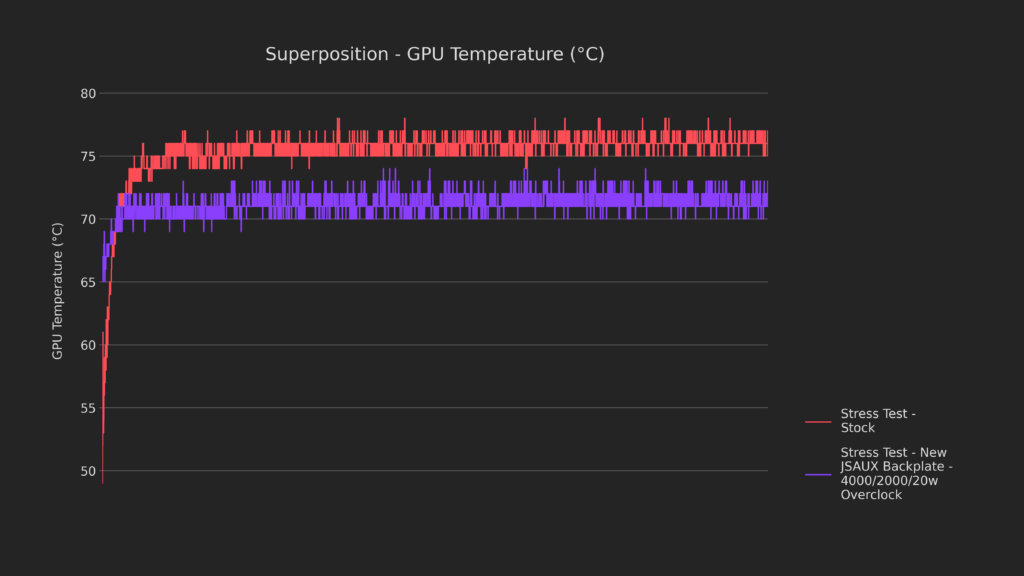Click the red Stock temperature trace plateau
The height and width of the screenshot is (576, 1024).
click(450, 149)
